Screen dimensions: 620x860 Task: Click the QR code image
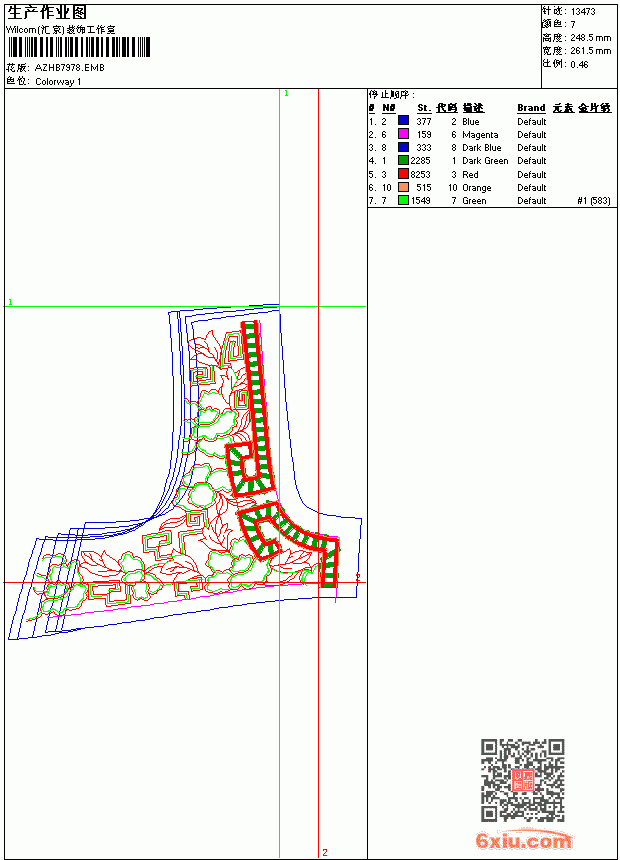click(523, 780)
